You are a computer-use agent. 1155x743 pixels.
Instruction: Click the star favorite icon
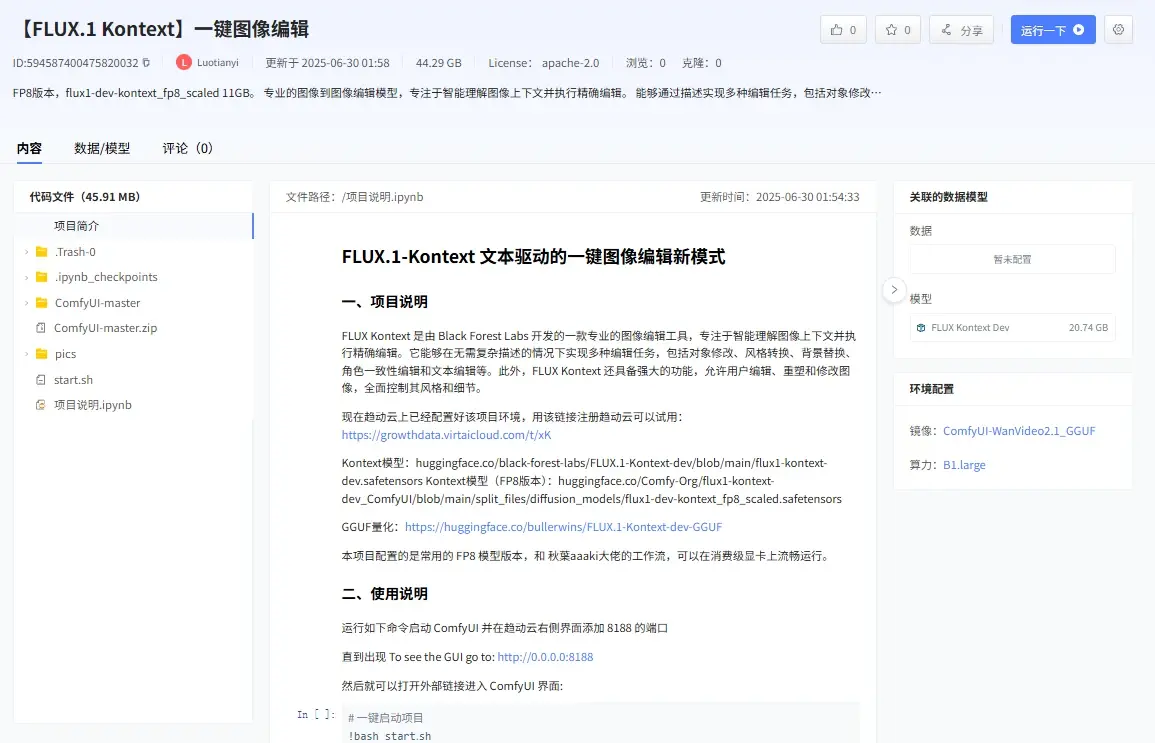click(891, 30)
